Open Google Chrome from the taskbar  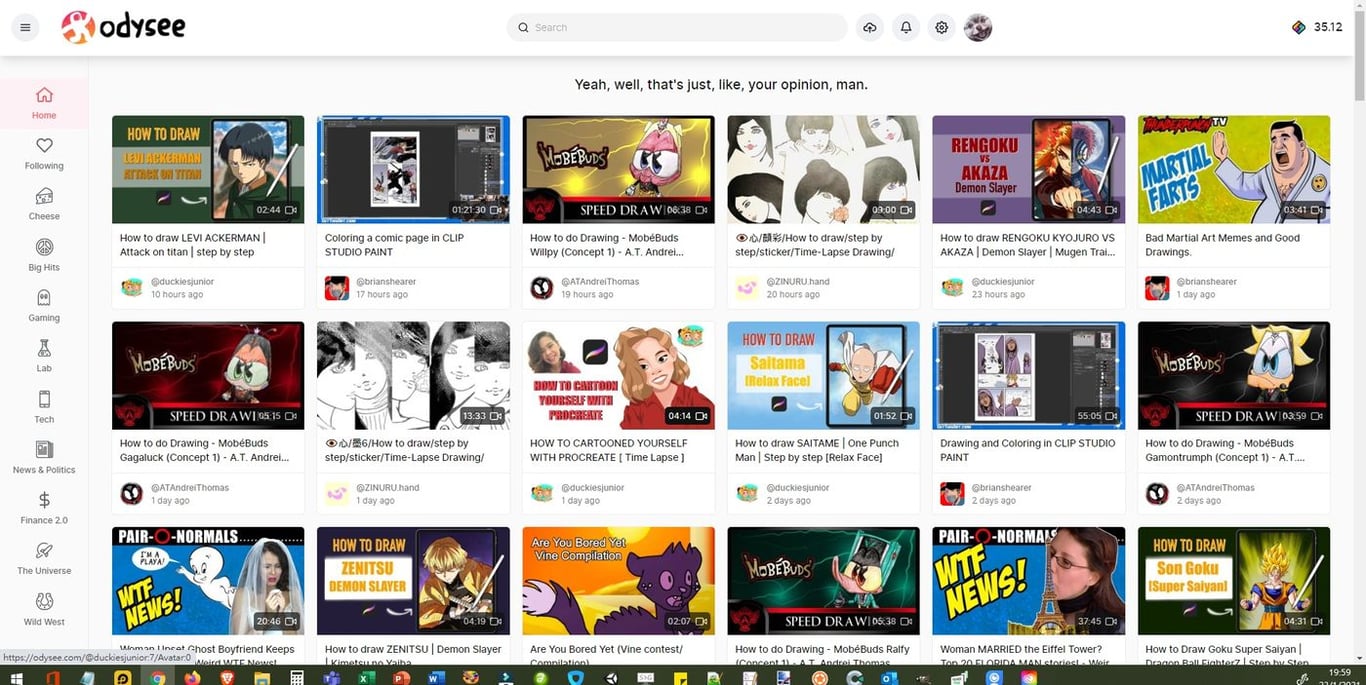pos(158,677)
